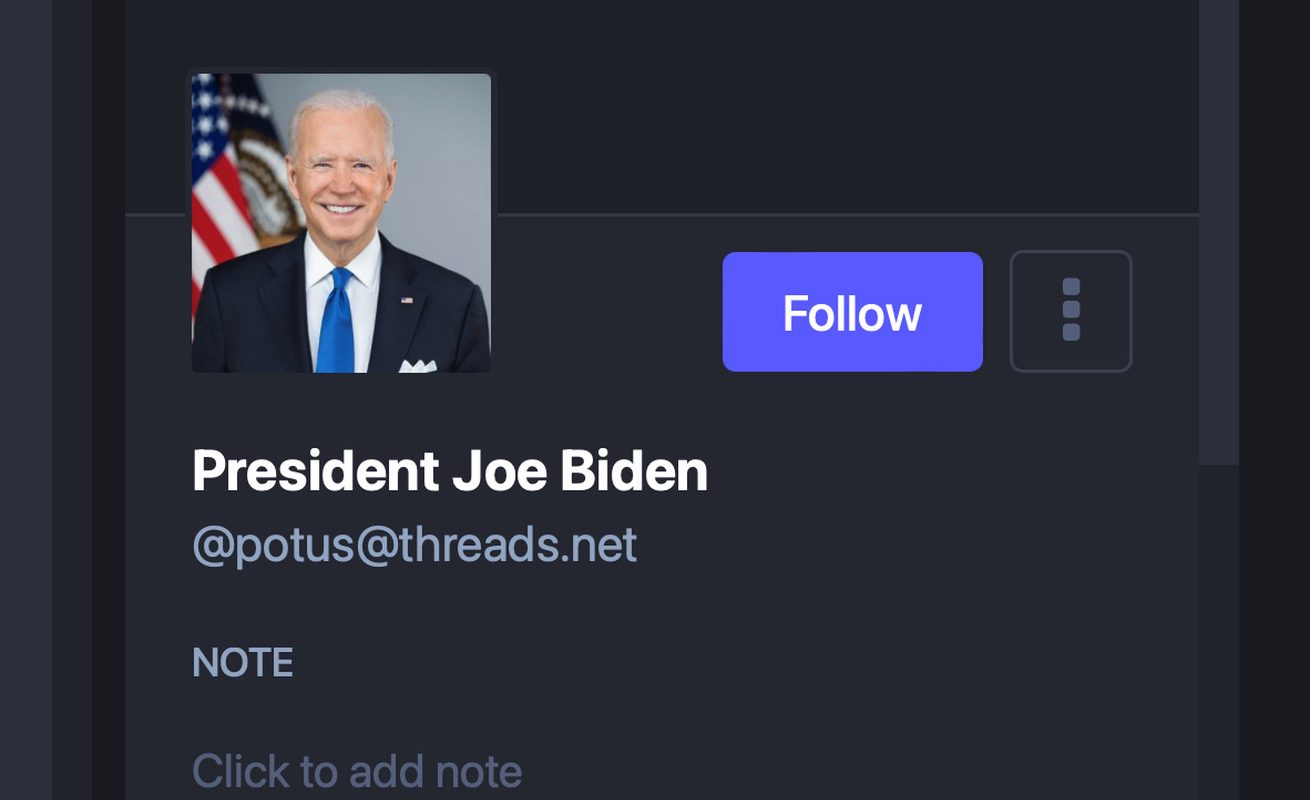
Task: Click the President Joe Biden display name
Action: click(x=450, y=471)
